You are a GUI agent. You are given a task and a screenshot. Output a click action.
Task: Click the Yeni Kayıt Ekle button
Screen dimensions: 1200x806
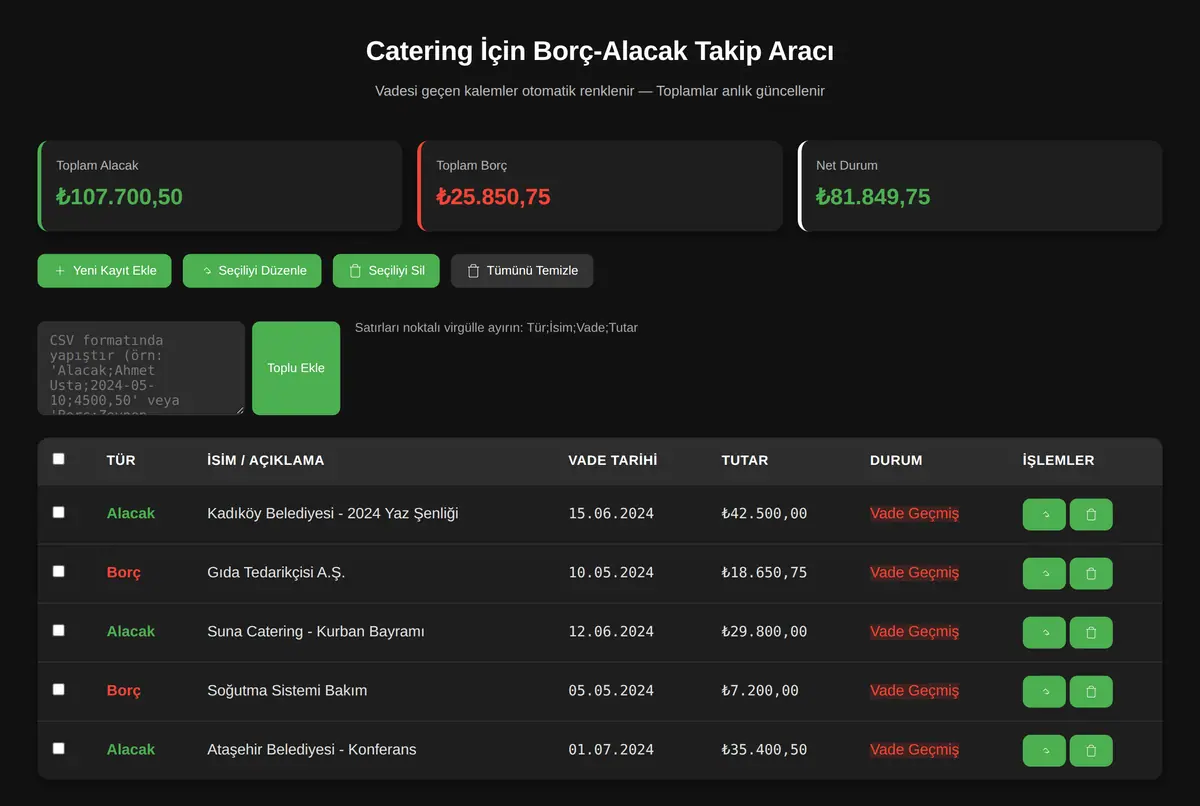click(104, 271)
